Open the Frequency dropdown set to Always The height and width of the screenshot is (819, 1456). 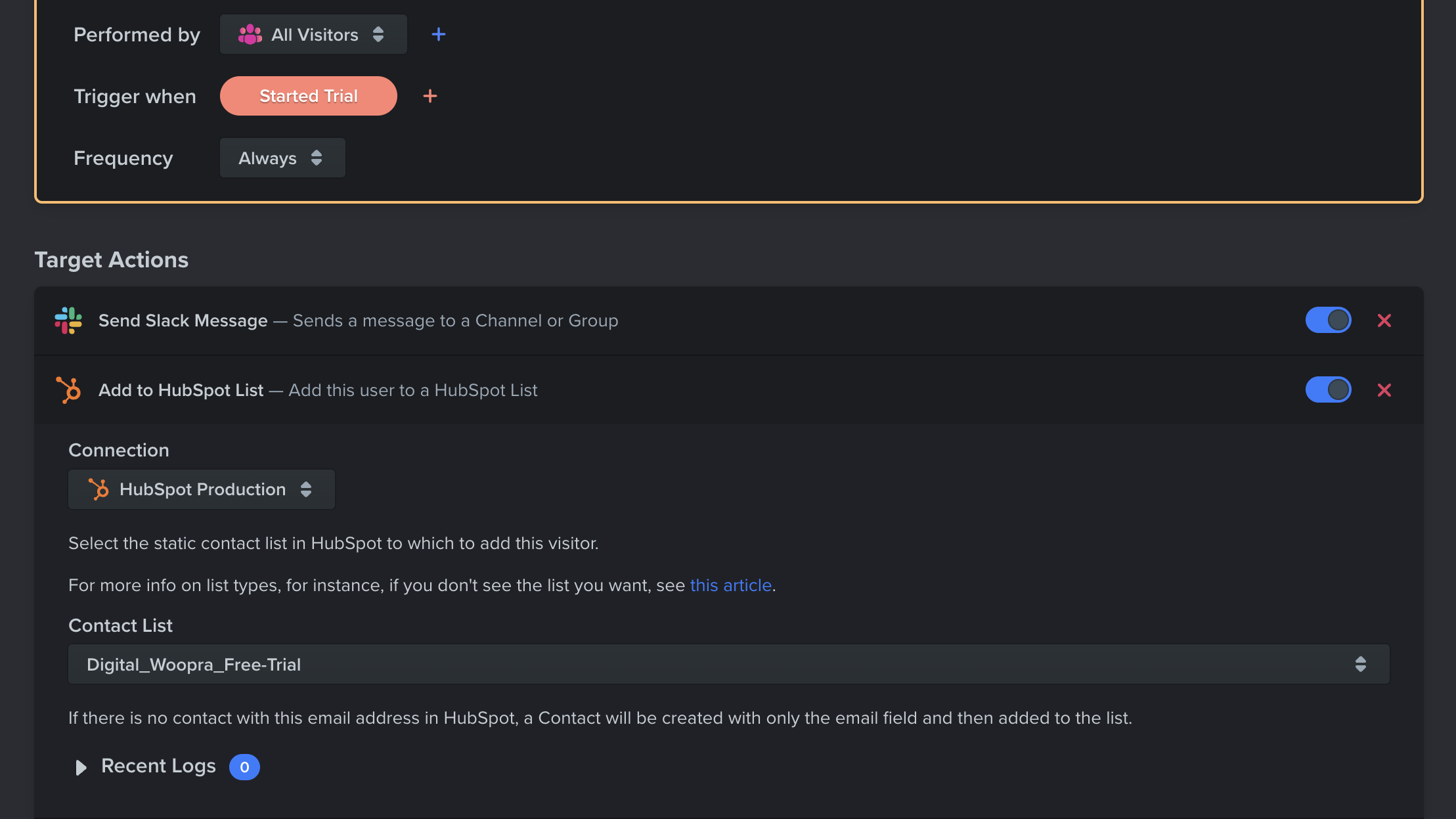click(282, 158)
